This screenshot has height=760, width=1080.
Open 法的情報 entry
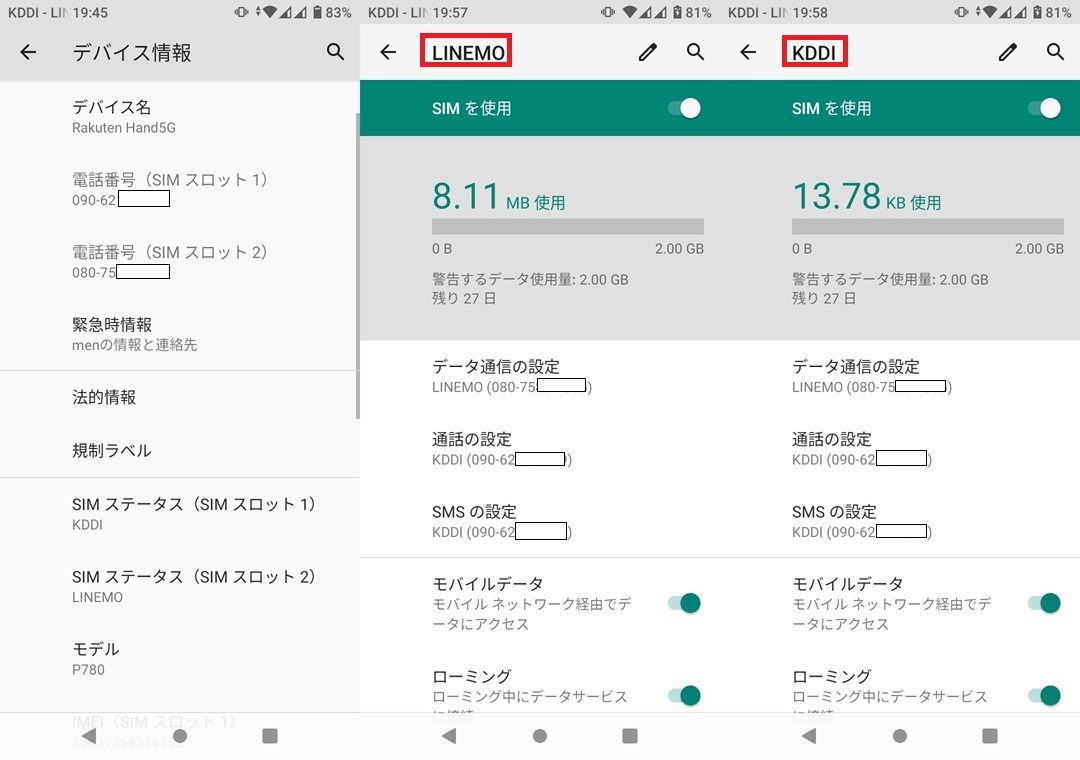[179, 397]
